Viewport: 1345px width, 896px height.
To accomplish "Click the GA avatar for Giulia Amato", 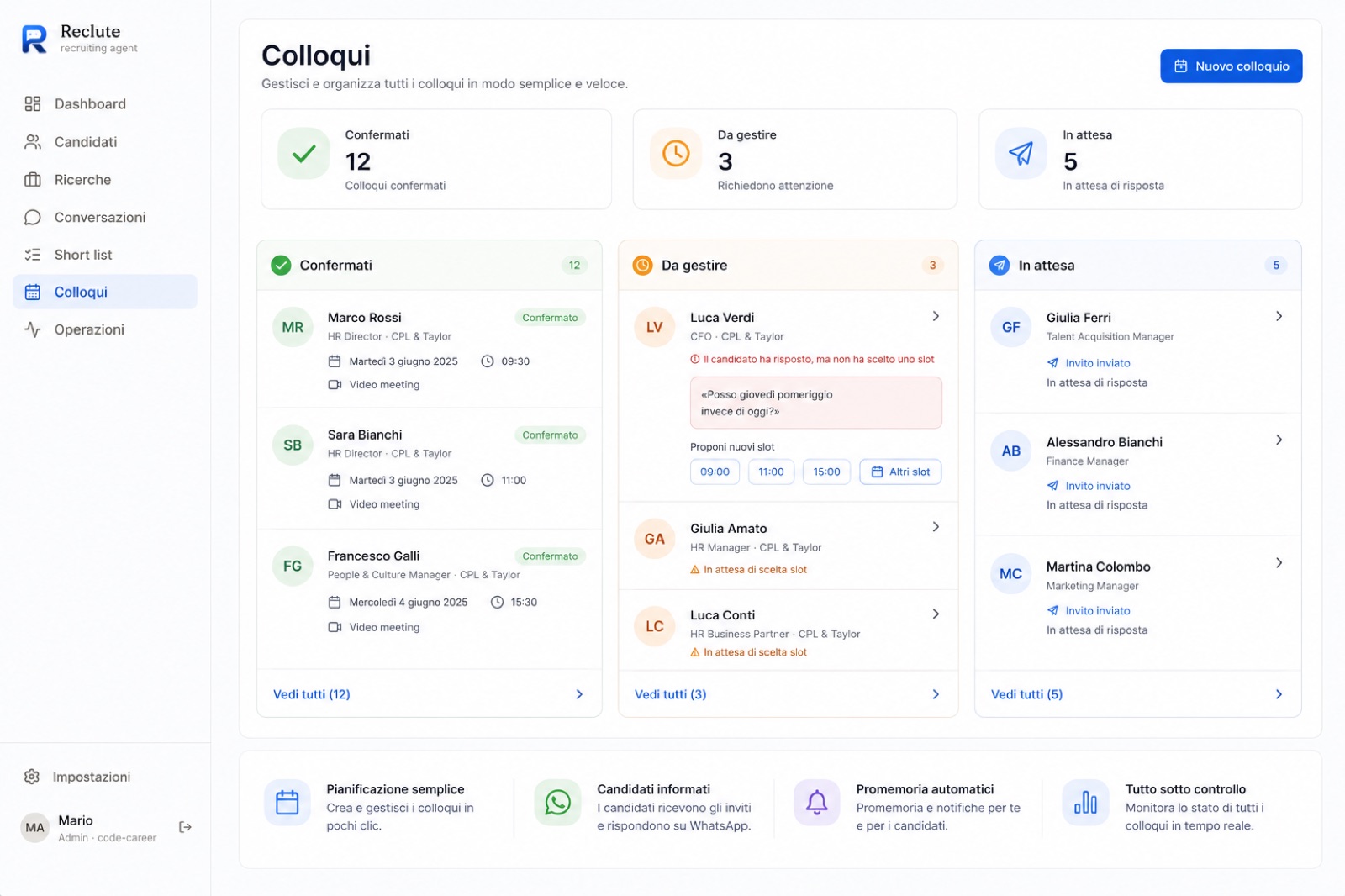I will 655,540.
